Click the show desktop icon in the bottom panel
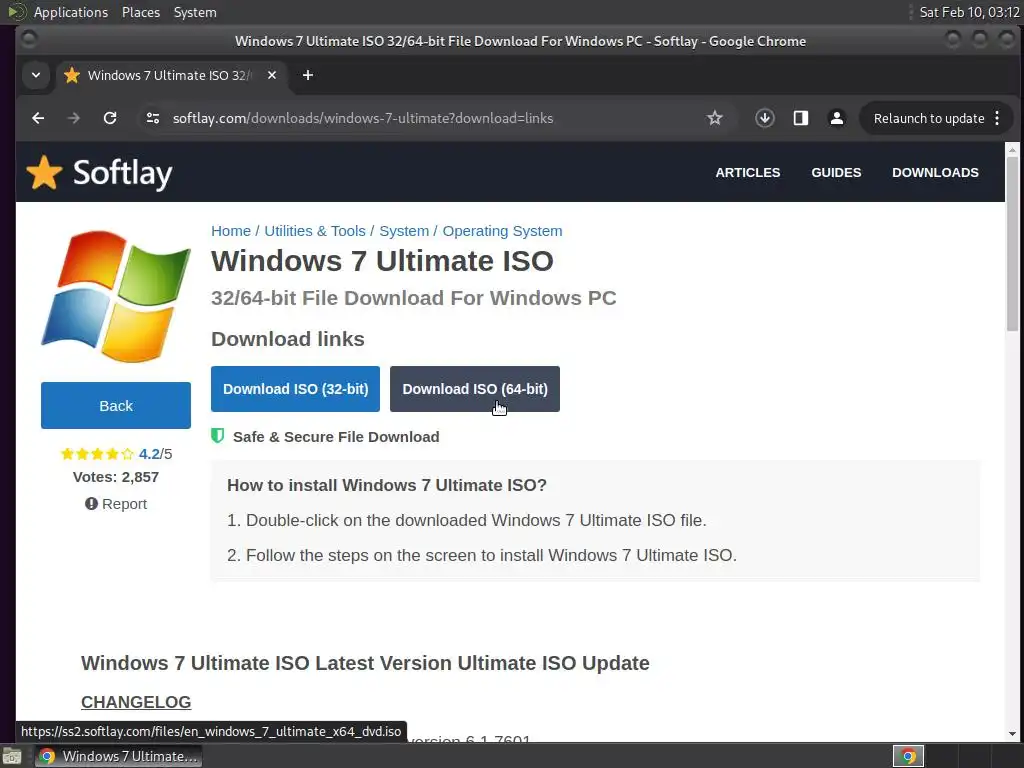Viewport: 1024px width, 768px height. pos(11,757)
